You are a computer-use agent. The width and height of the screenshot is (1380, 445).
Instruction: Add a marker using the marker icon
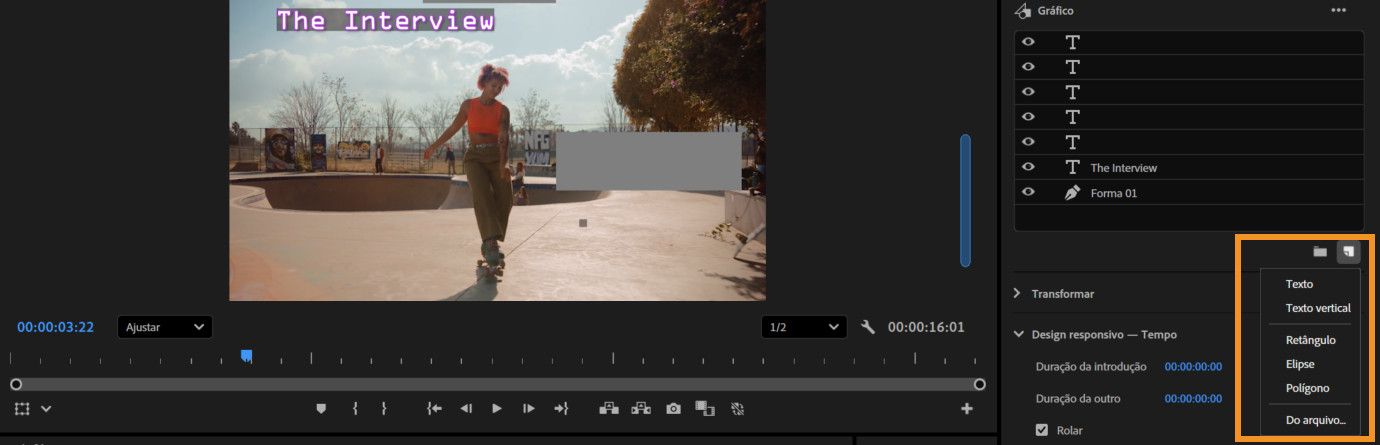pos(321,408)
